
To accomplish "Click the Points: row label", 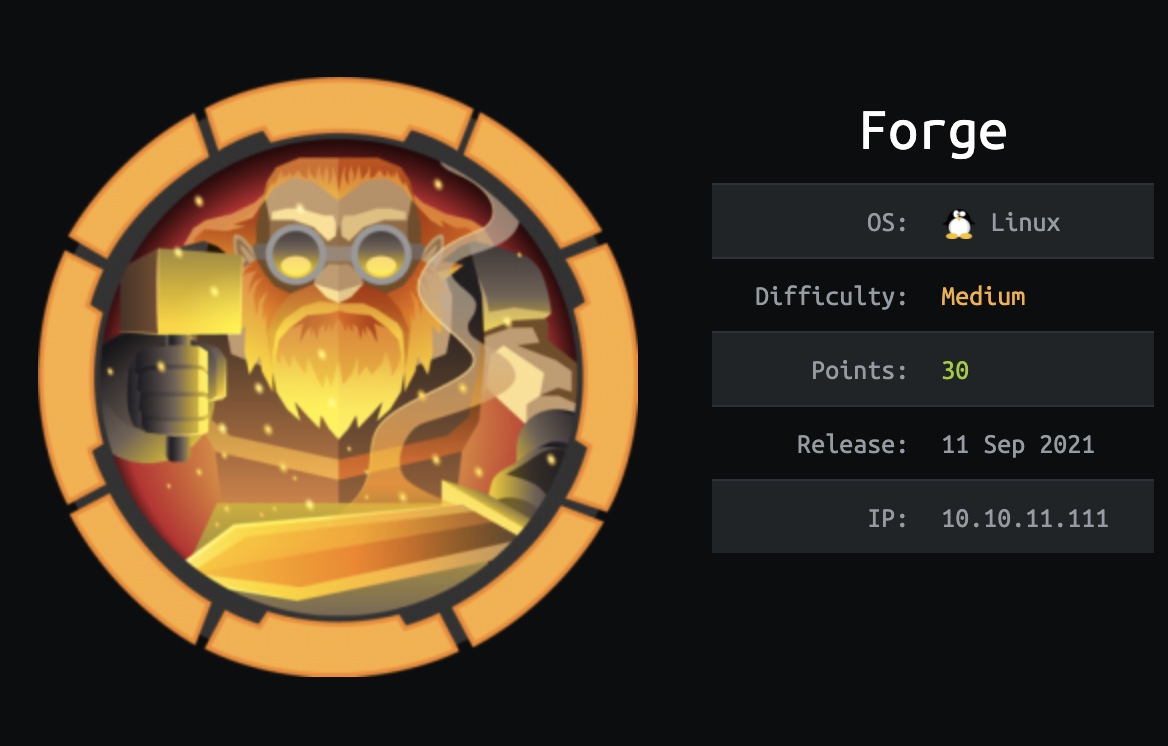I will point(859,370).
